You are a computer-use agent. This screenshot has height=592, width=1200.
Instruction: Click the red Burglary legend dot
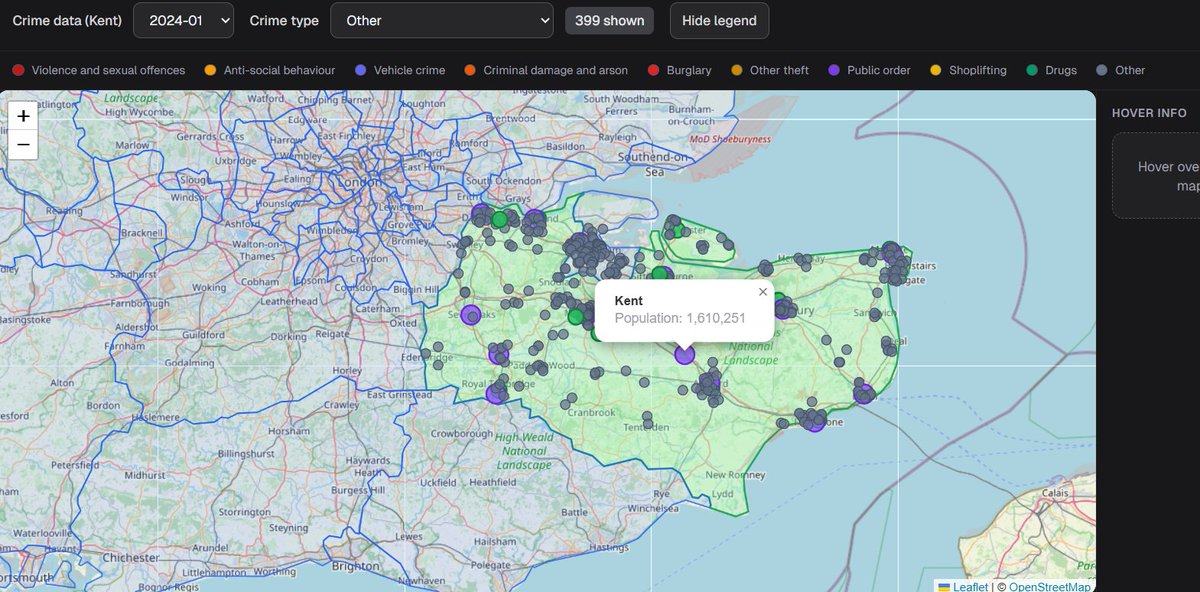pos(654,70)
